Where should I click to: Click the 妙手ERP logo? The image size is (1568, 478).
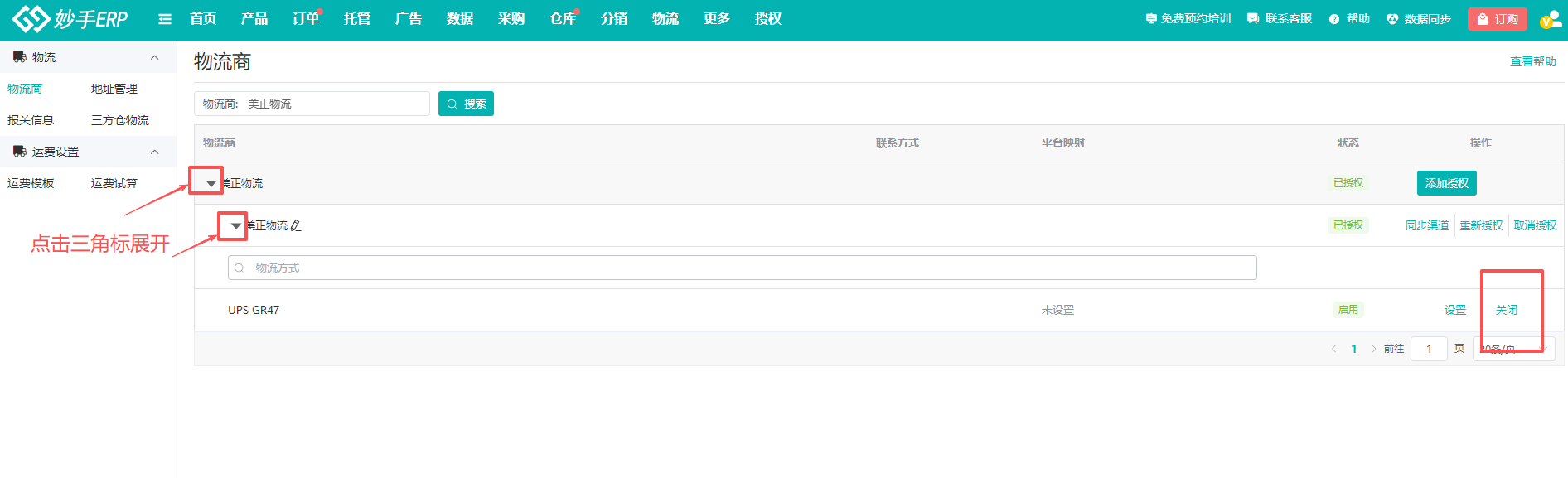pos(70,18)
